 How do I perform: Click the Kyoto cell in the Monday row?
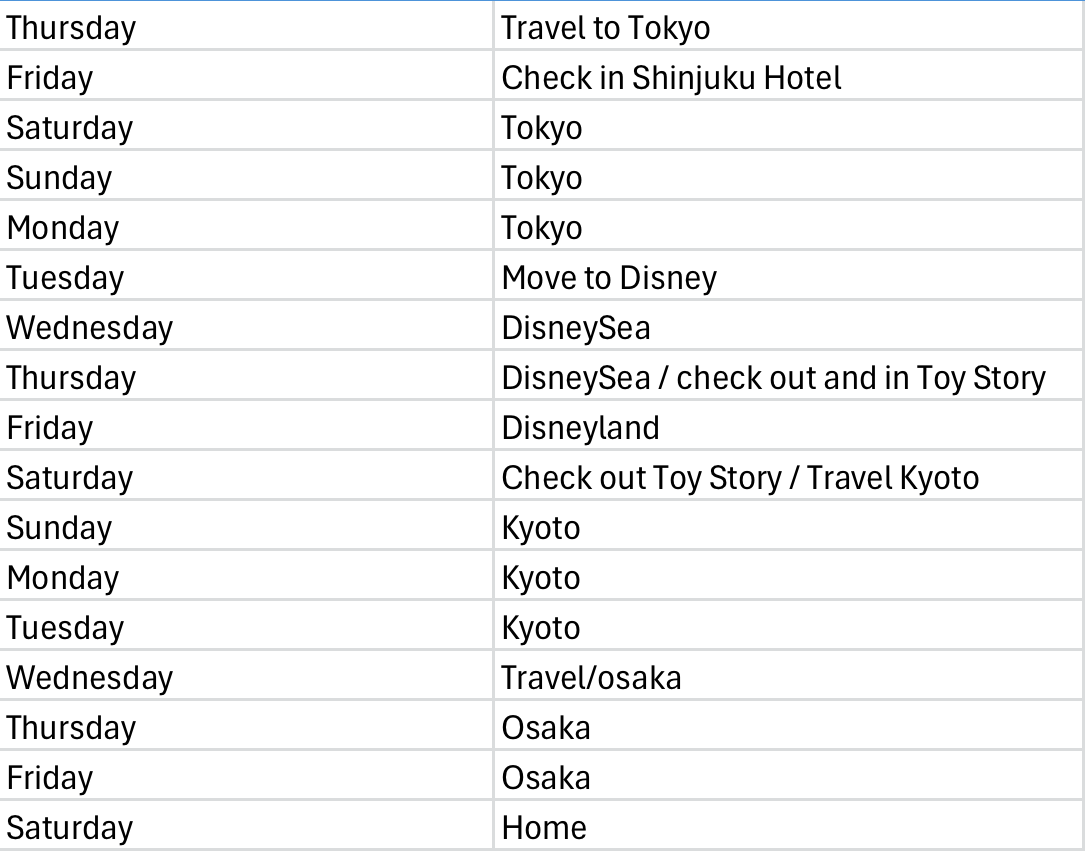tap(540, 577)
